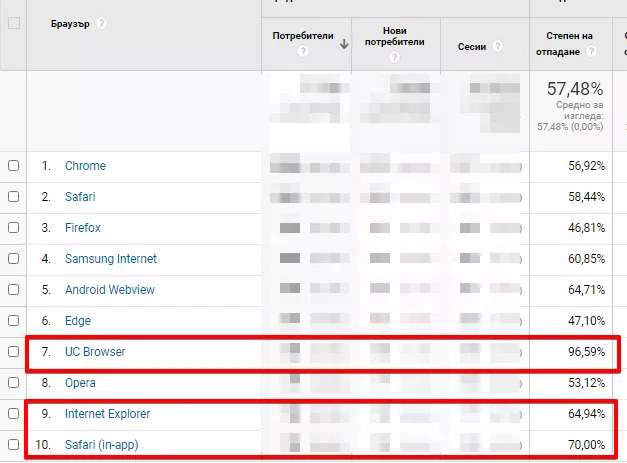Viewport: 627px width, 463px height.
Task: Open the Samsung Internet link
Action: point(111,259)
